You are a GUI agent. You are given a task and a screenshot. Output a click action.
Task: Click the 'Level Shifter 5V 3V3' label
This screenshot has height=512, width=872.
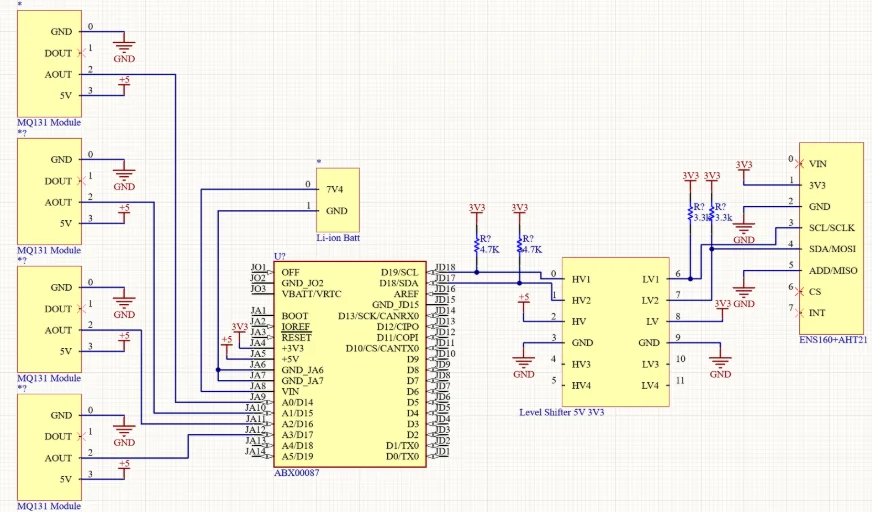click(562, 412)
